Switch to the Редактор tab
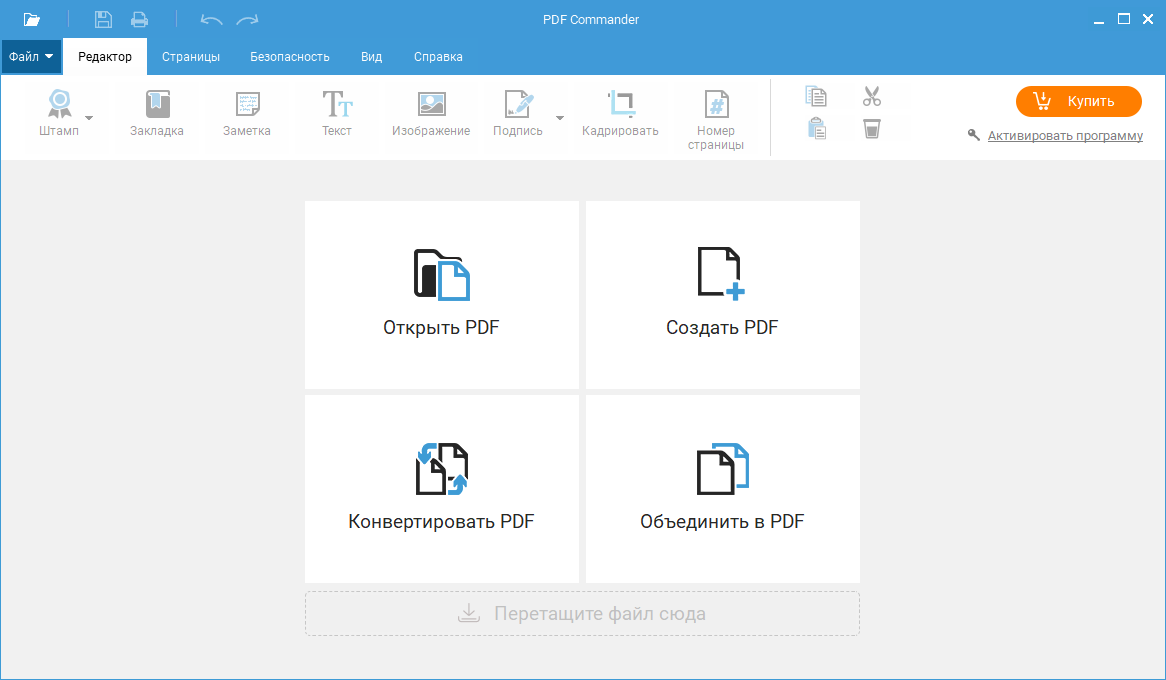This screenshot has height=680, width=1166. click(105, 57)
